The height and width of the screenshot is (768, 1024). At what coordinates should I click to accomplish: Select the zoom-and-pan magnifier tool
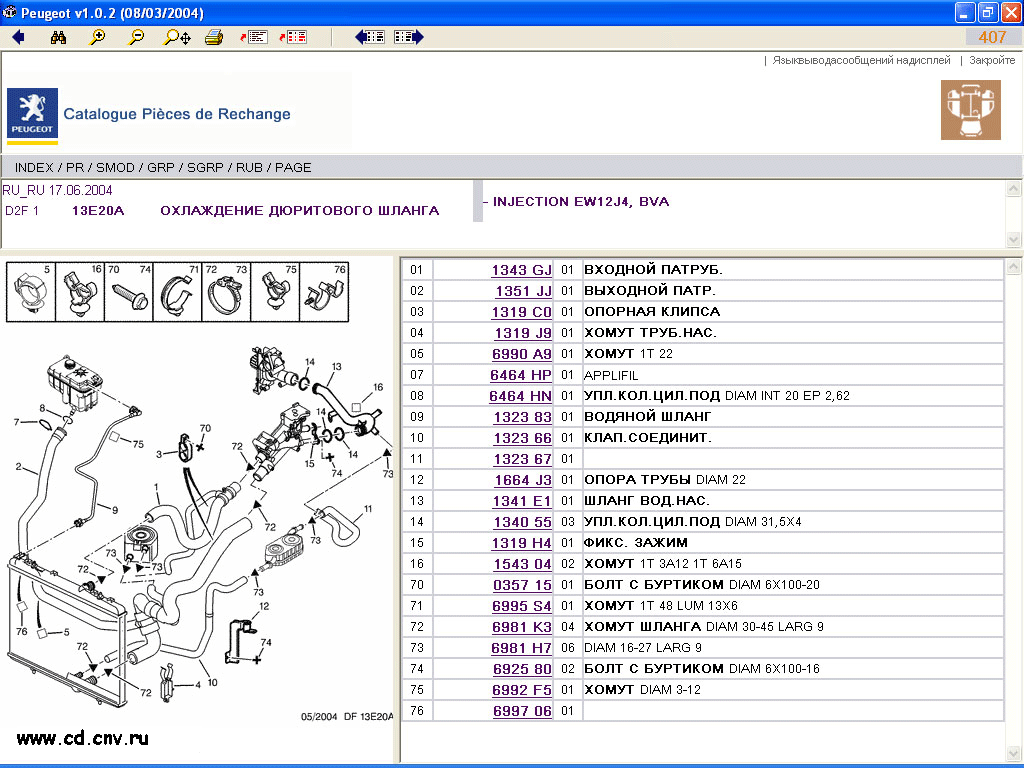tap(177, 37)
